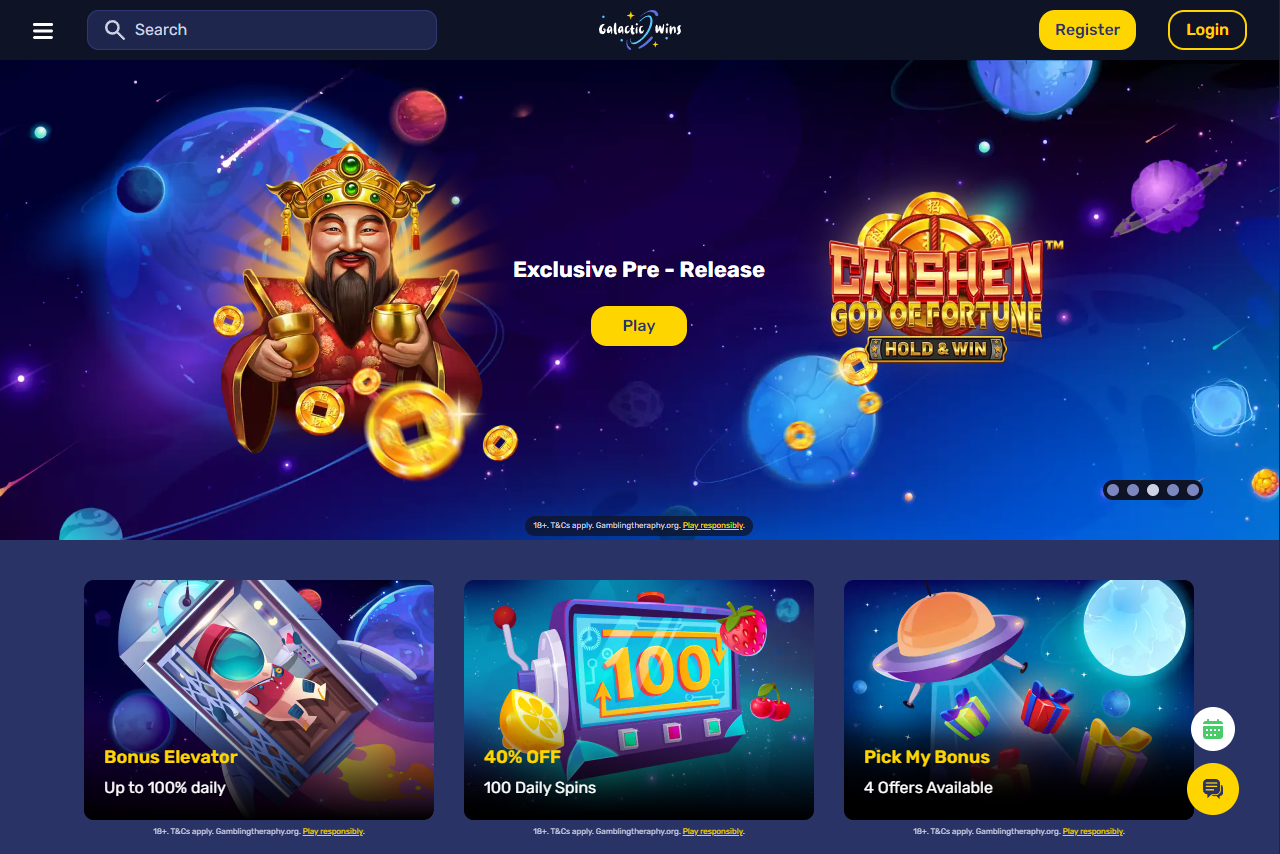Click the search magnifier icon

(x=115, y=30)
